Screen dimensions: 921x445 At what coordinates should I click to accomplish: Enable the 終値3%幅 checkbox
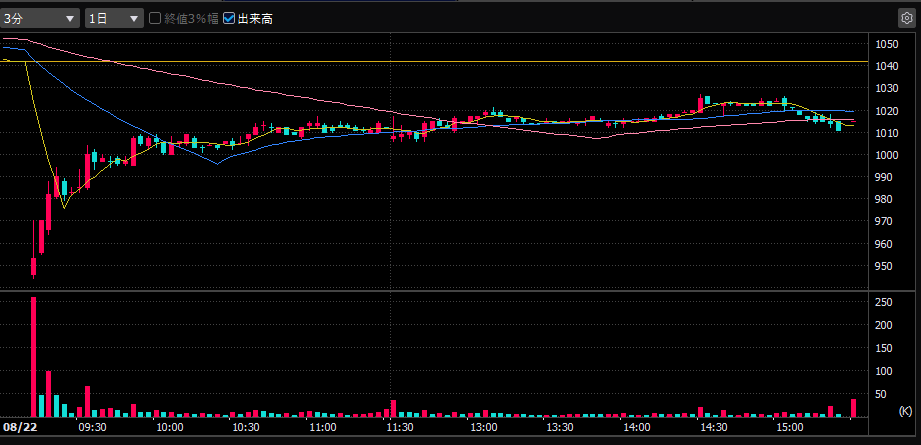(x=155, y=19)
